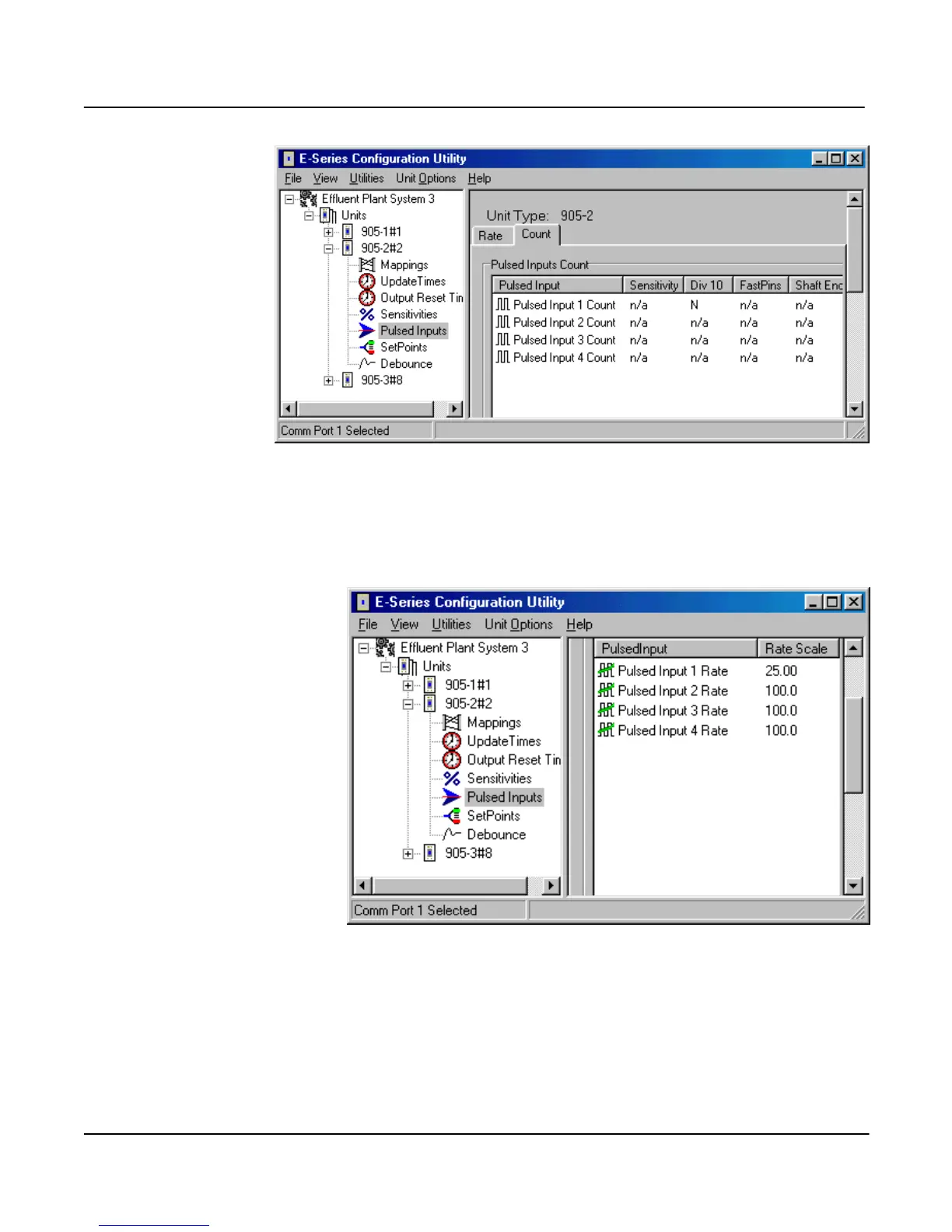Viewport: 952px width, 1232px height.
Task: Click Pulsed Input column header in upper window
Action: (x=558, y=285)
